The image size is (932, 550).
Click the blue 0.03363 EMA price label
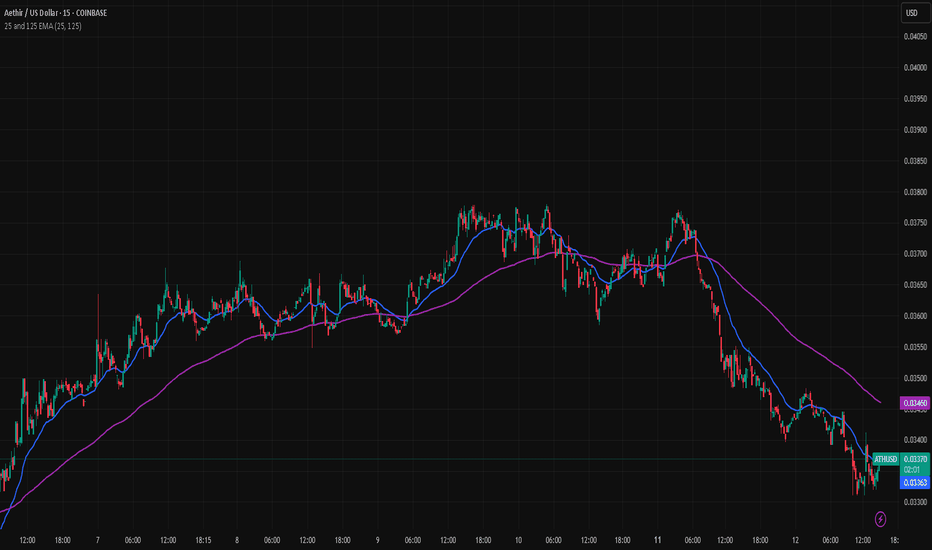point(915,482)
